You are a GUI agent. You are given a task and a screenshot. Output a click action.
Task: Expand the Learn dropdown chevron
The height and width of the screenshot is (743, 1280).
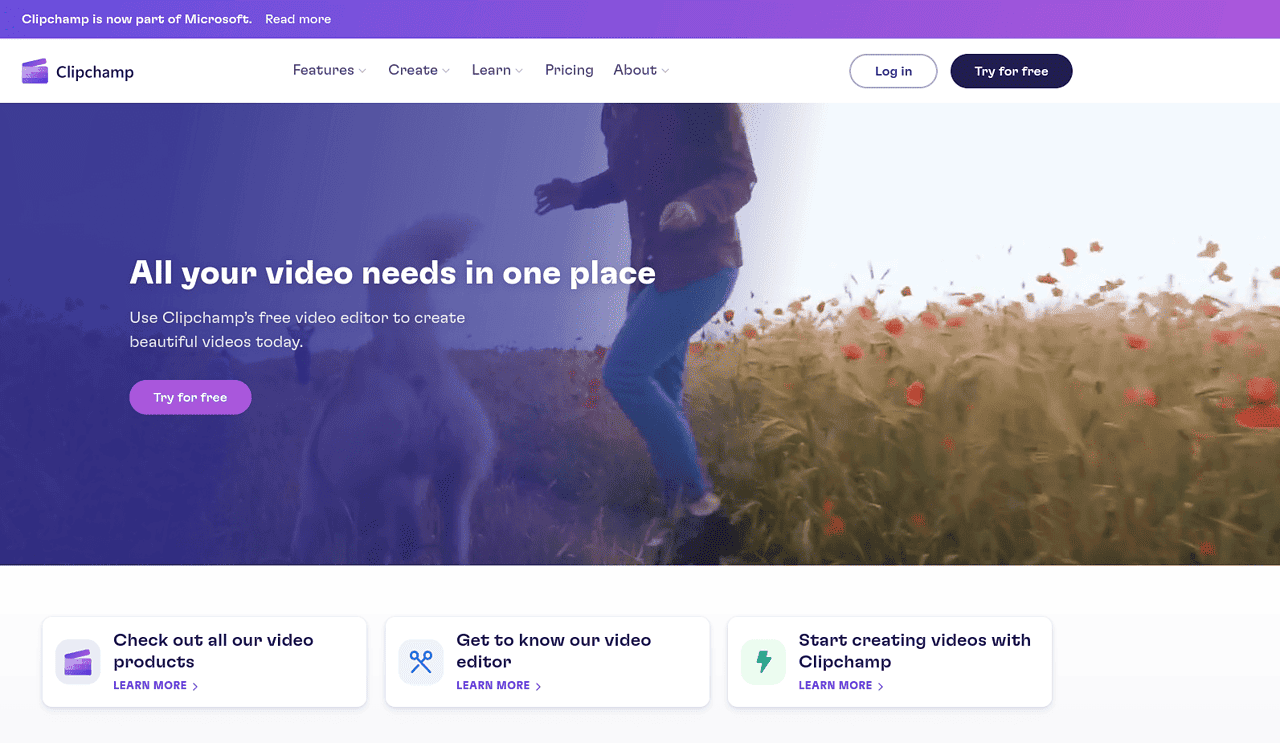[519, 71]
